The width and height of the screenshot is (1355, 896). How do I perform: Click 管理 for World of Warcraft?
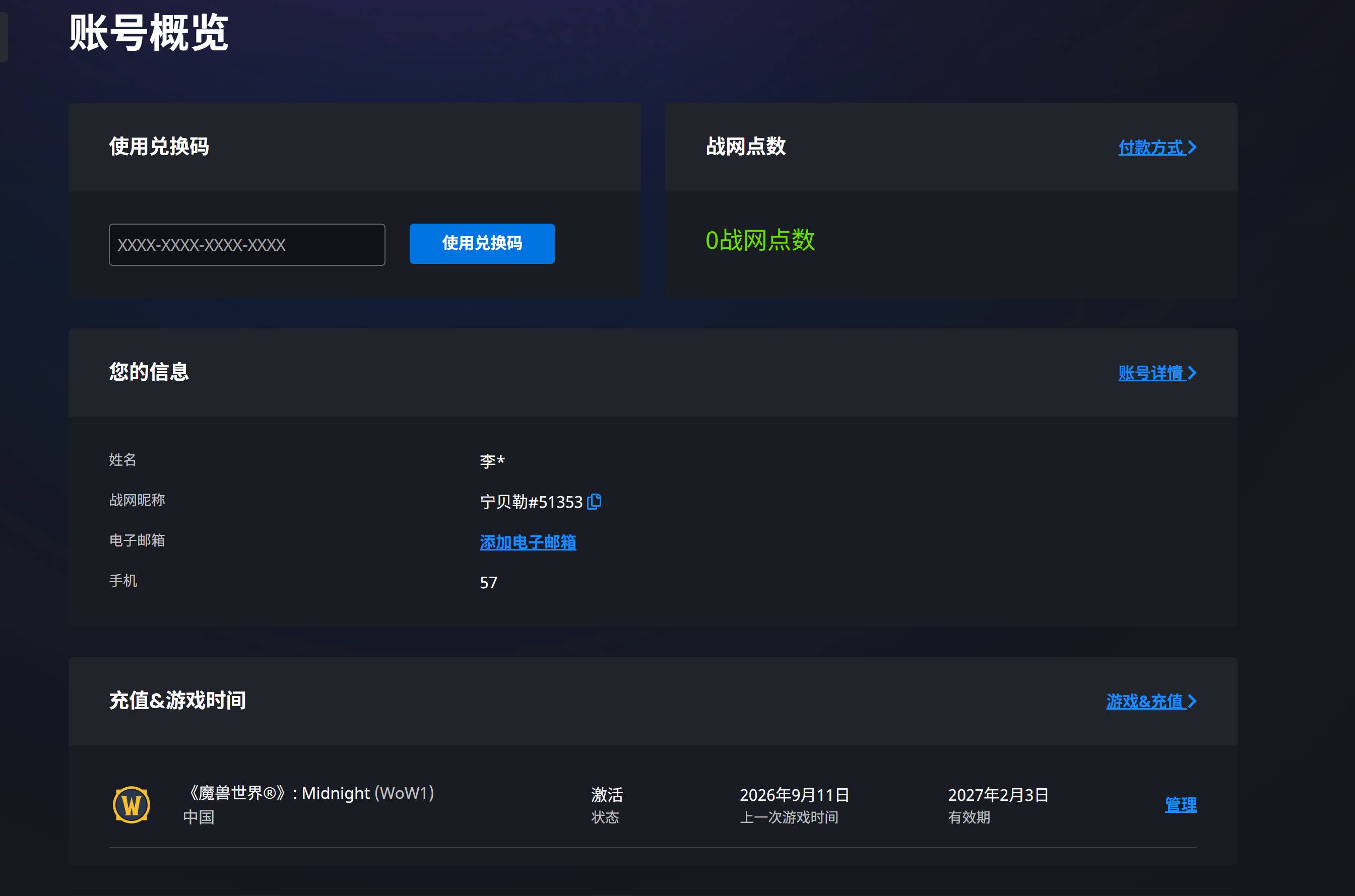1181,804
